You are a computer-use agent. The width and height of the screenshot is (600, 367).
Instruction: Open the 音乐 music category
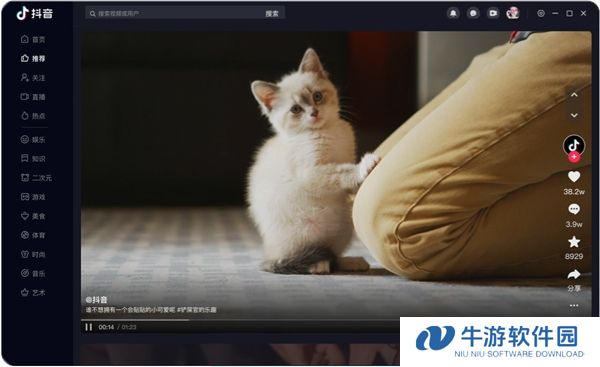click(33, 274)
